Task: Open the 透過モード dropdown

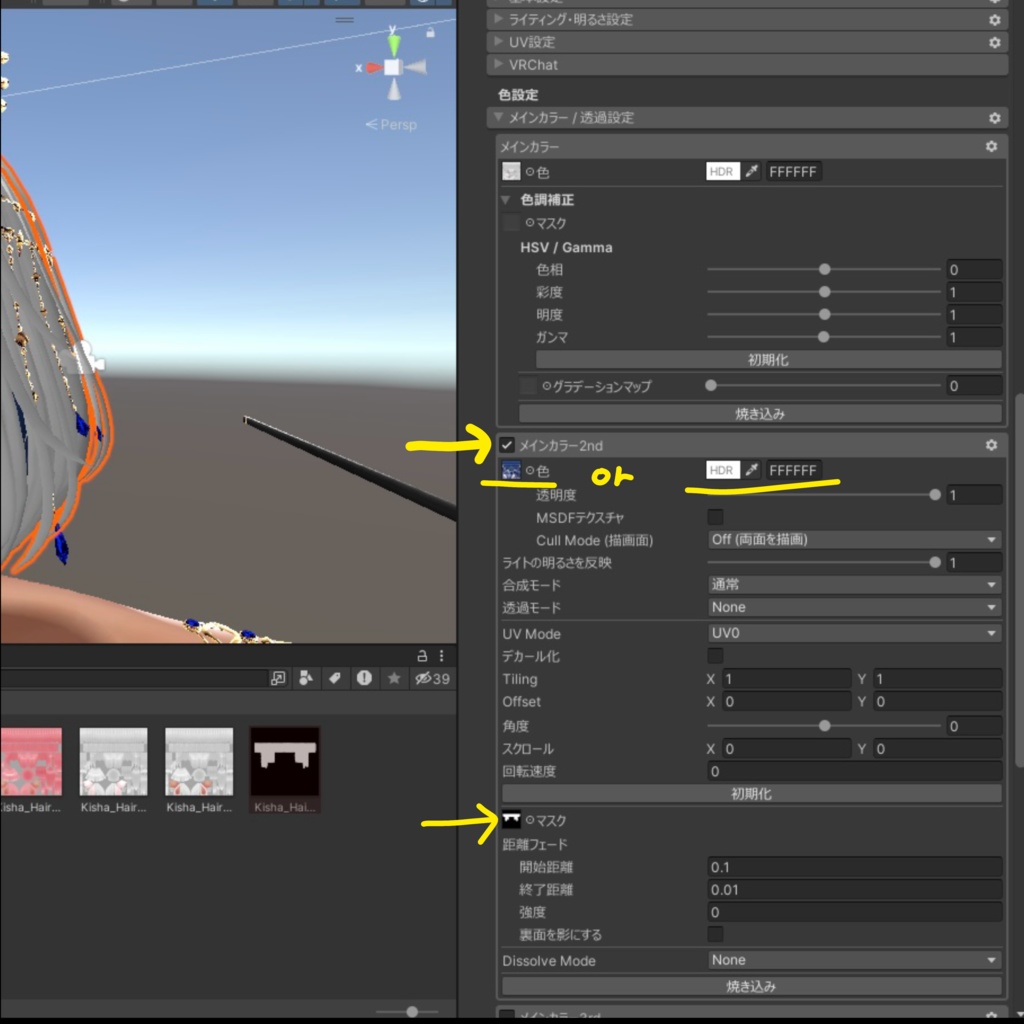Action: 855,607
